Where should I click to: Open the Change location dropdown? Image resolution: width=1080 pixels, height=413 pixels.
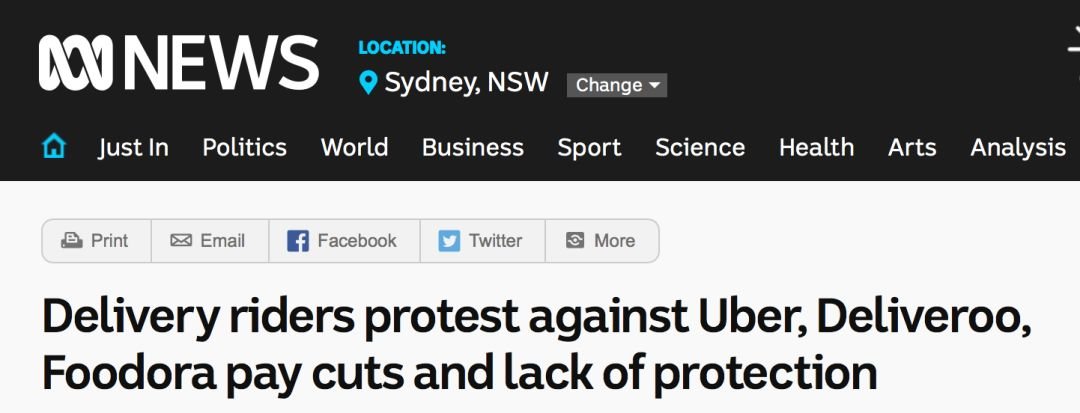pos(616,85)
